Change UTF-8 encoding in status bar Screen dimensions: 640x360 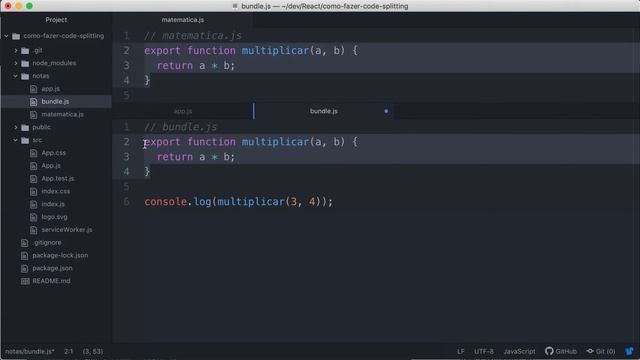[484, 351]
